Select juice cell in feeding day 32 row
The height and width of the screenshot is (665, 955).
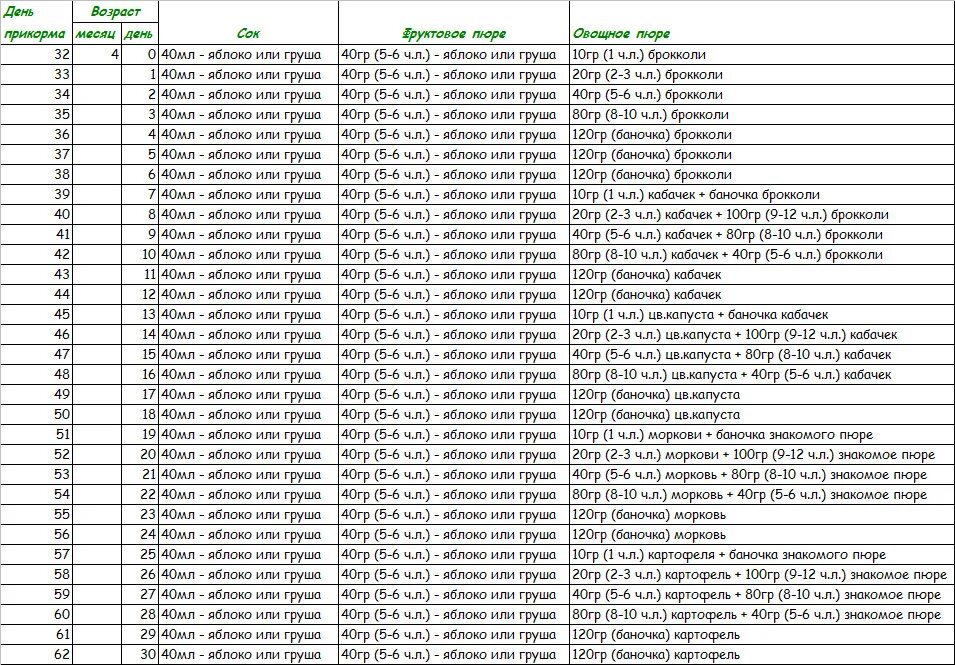248,55
